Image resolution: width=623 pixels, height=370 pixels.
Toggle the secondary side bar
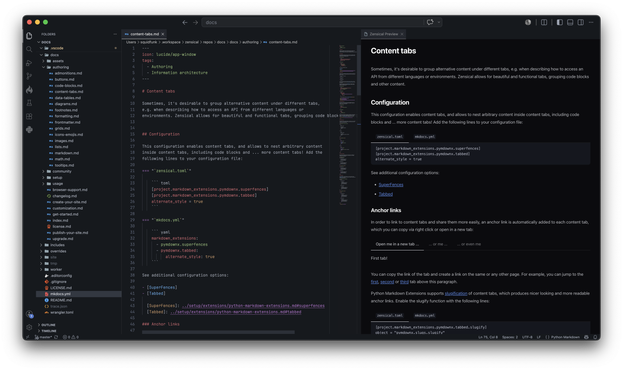[x=580, y=22]
